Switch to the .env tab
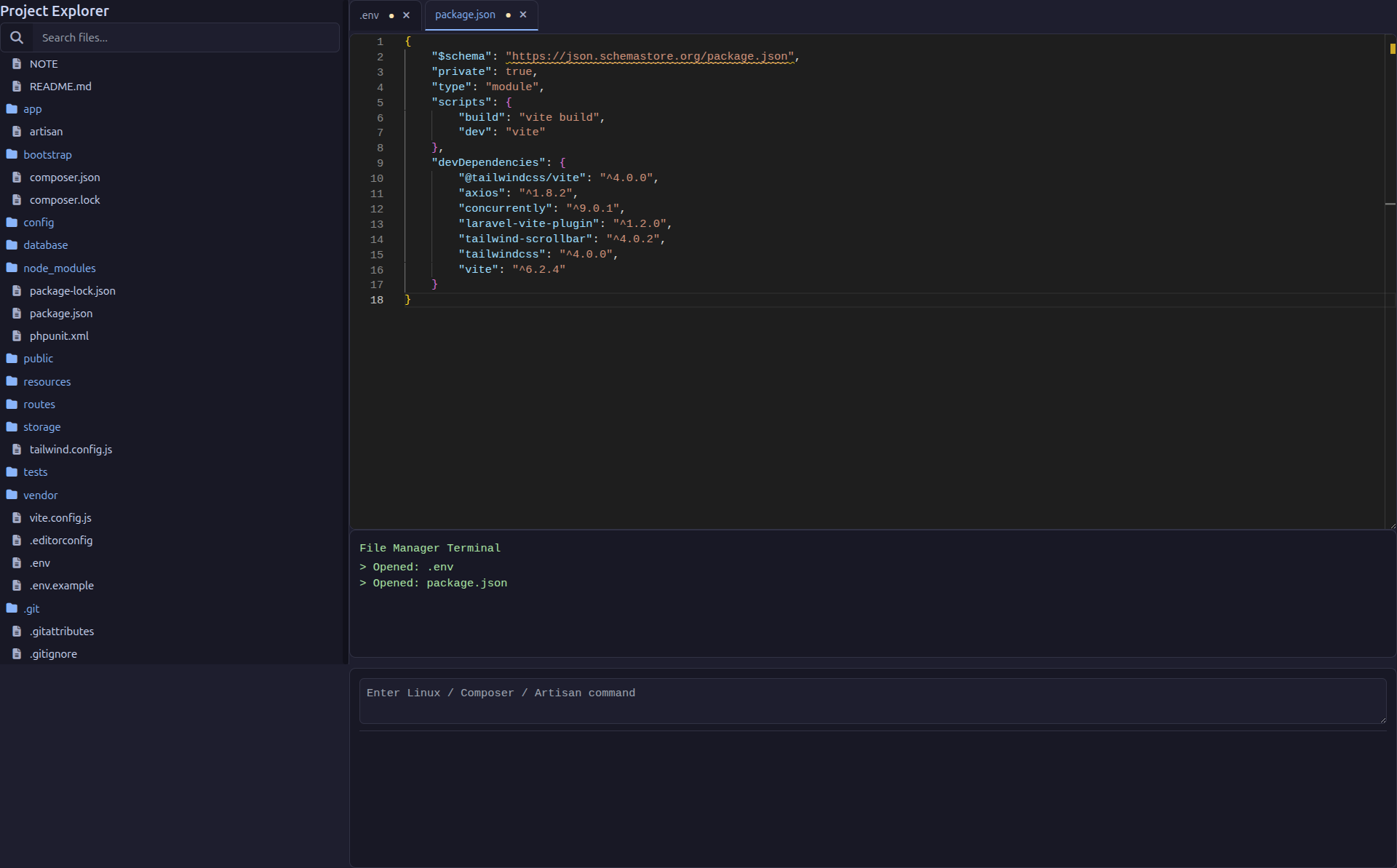1397x868 pixels. [370, 15]
